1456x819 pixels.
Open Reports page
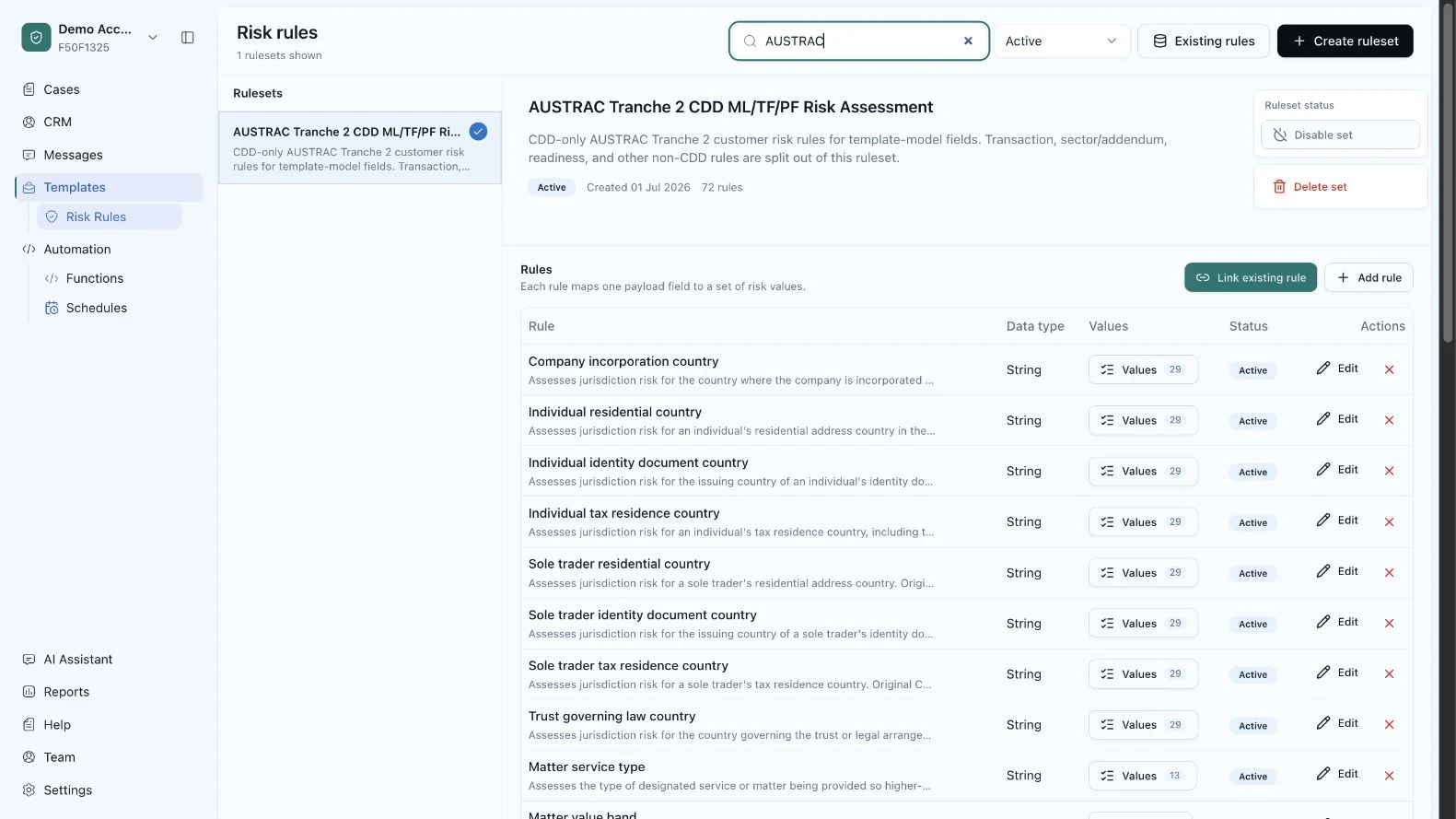tap(66, 692)
